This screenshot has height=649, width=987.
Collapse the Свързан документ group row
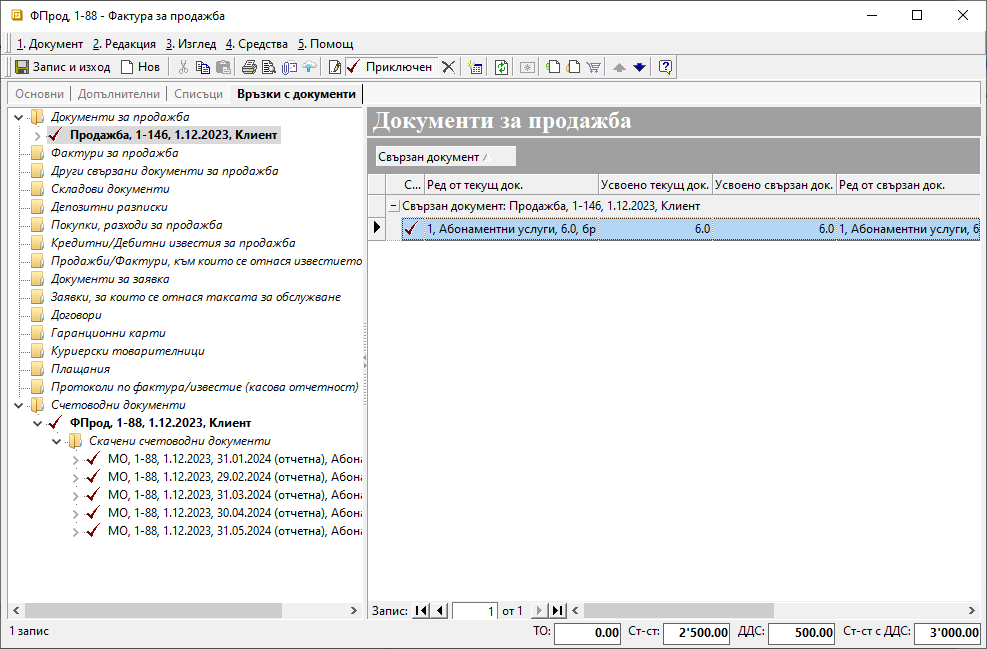394,205
